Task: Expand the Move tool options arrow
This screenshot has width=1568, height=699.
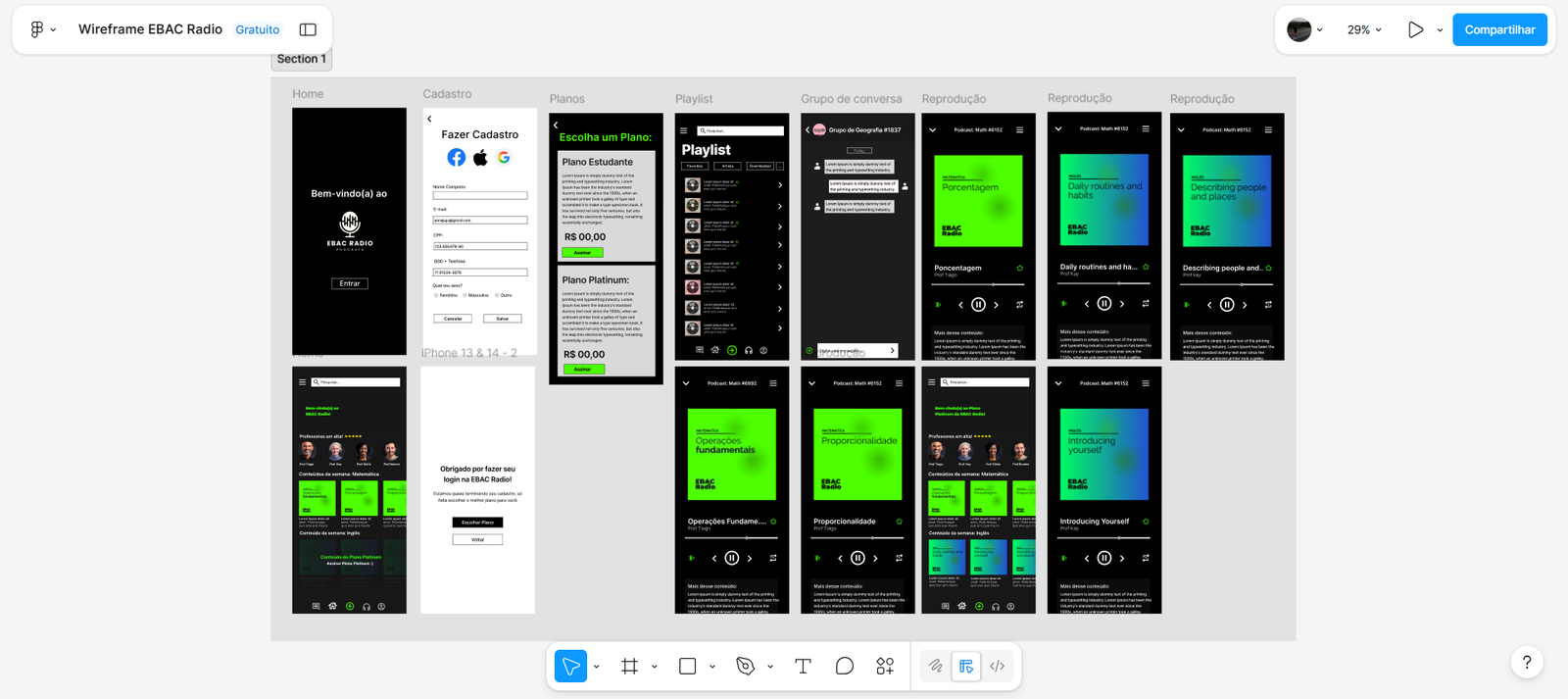Action: 596,667
